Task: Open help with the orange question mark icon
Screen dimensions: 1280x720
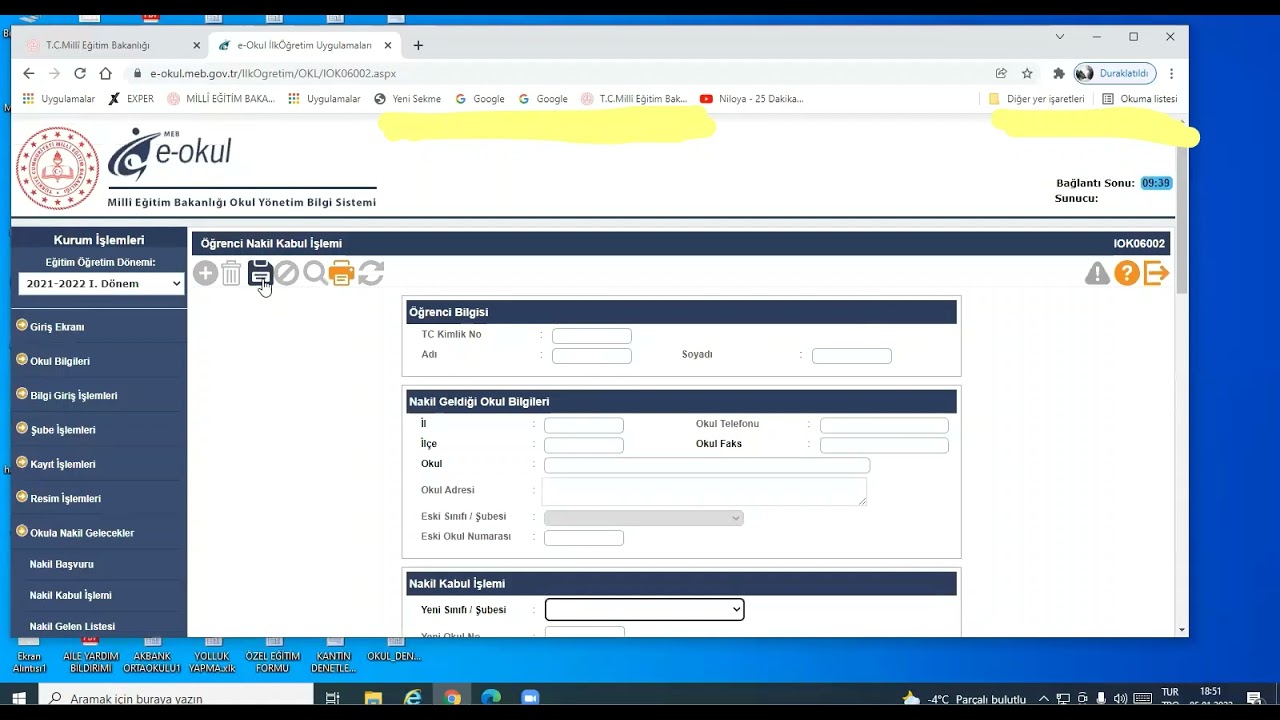Action: click(x=1127, y=273)
